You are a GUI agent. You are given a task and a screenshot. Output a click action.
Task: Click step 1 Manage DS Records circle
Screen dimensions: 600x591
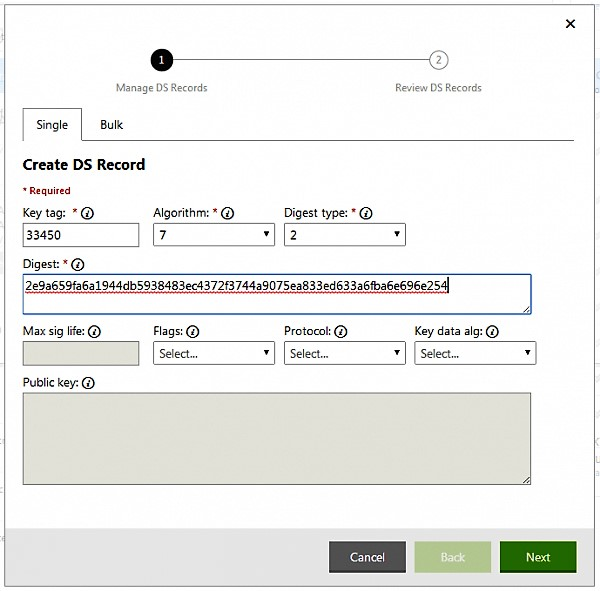161,60
